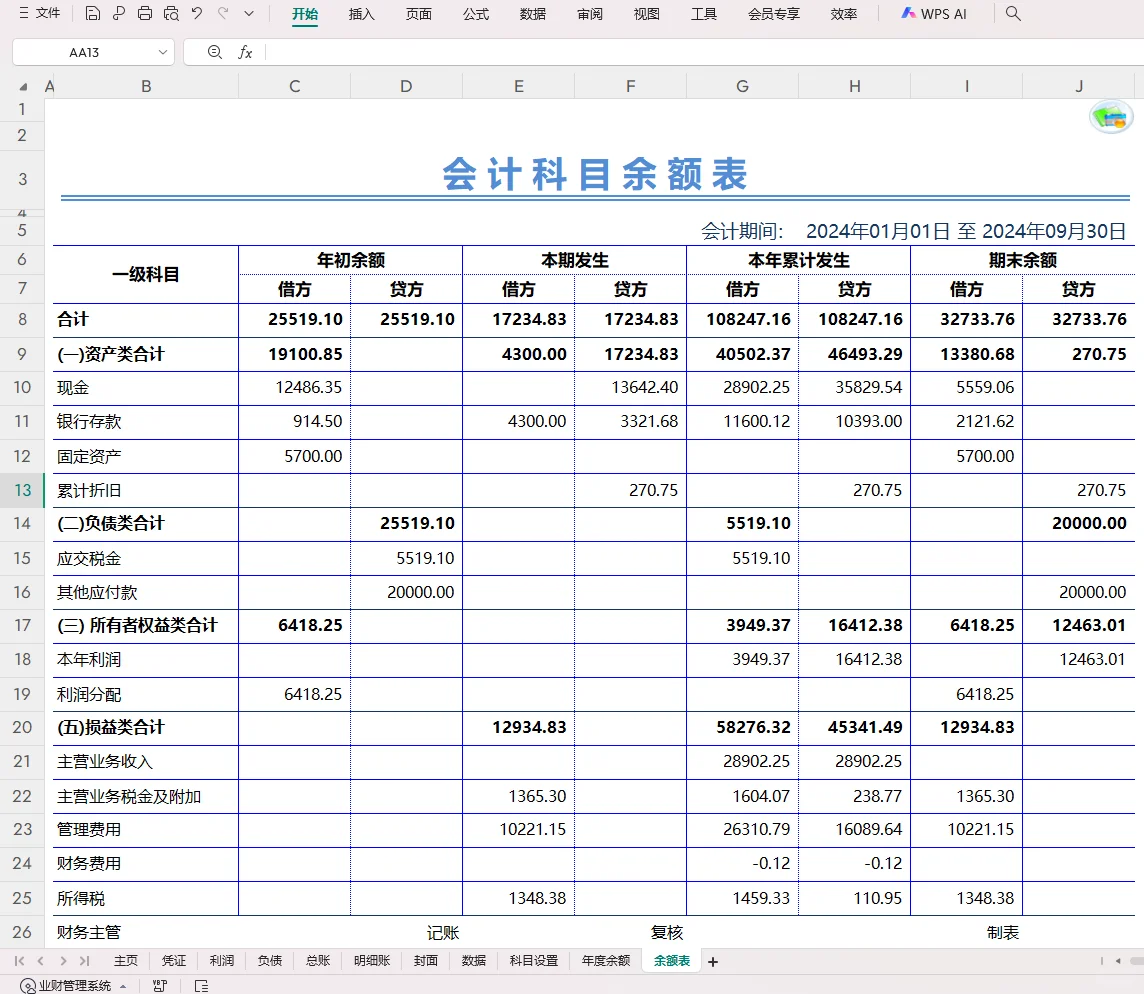Click the fx insert function icon
The width and height of the screenshot is (1144, 994).
tap(245, 53)
